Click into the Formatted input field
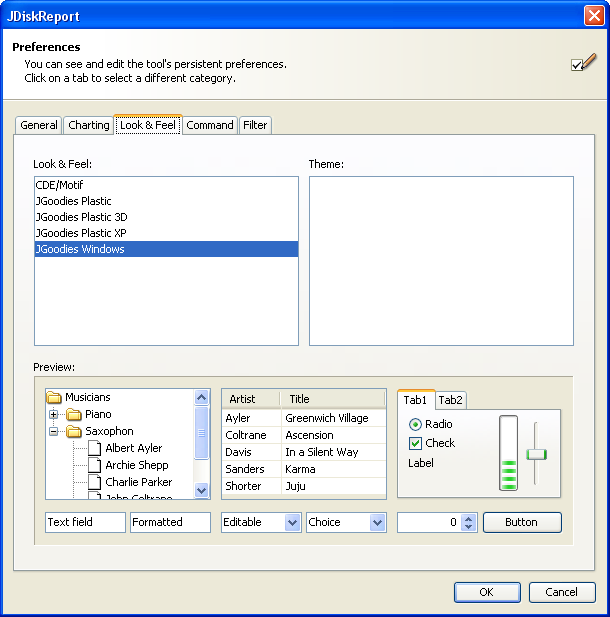Viewport: 610px width, 617px height. [x=170, y=522]
